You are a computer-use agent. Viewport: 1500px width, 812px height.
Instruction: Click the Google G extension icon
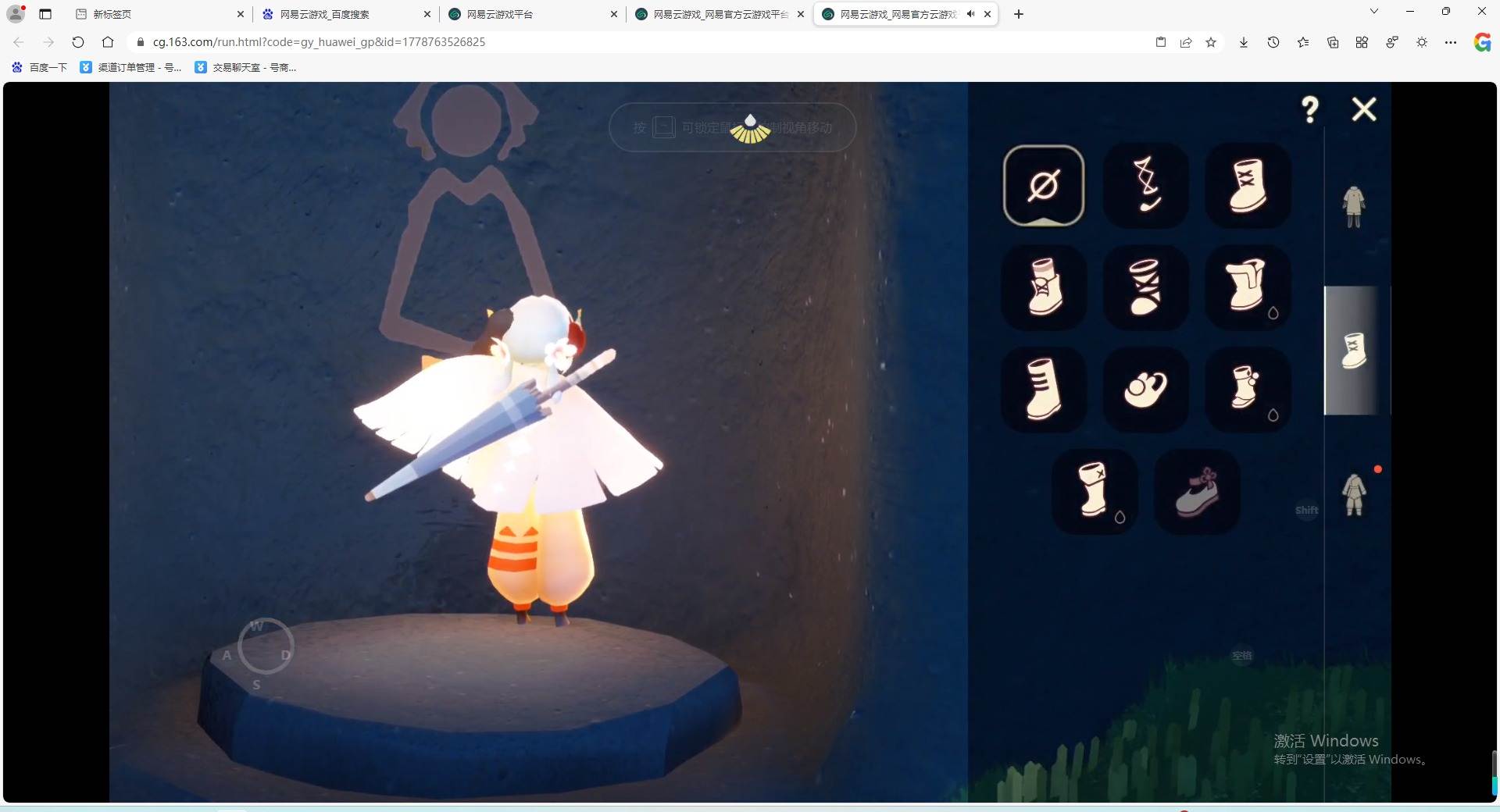coord(1482,42)
